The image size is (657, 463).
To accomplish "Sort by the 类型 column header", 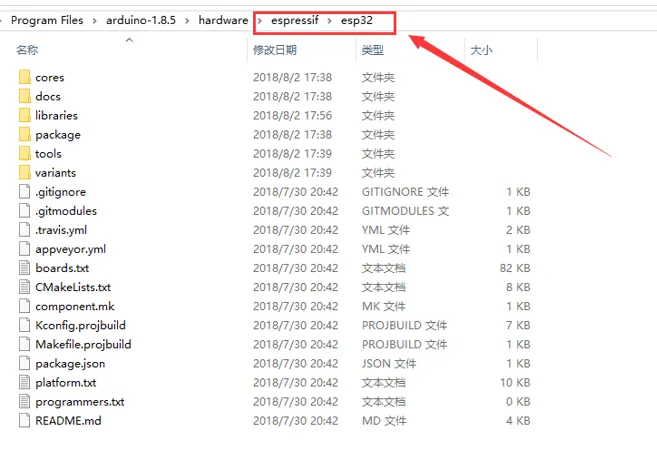I will click(x=372, y=50).
